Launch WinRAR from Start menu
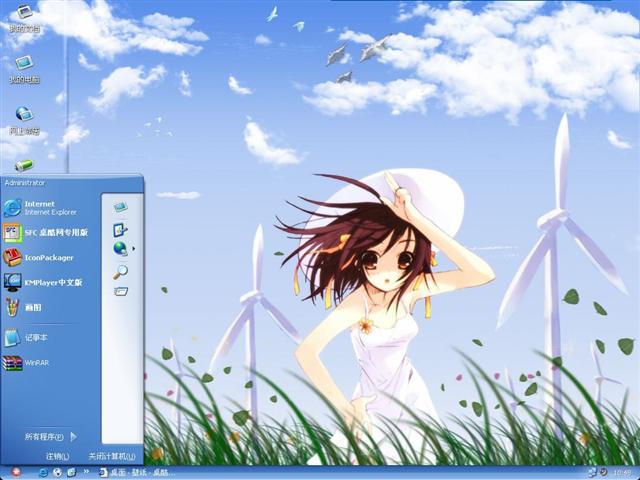Screen dimensions: 640x480 click(51, 362)
